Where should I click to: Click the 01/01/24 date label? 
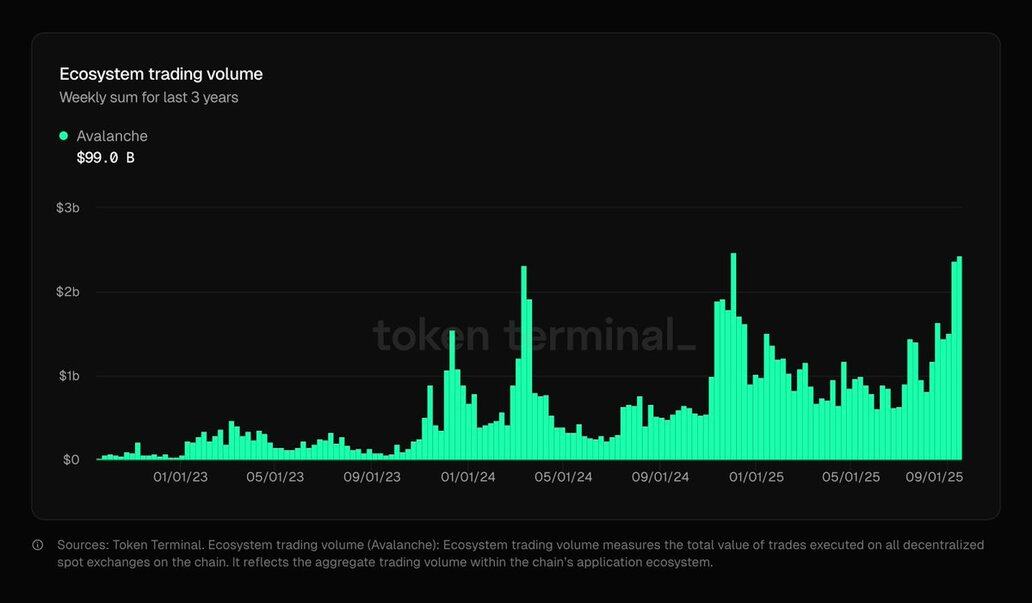point(468,477)
